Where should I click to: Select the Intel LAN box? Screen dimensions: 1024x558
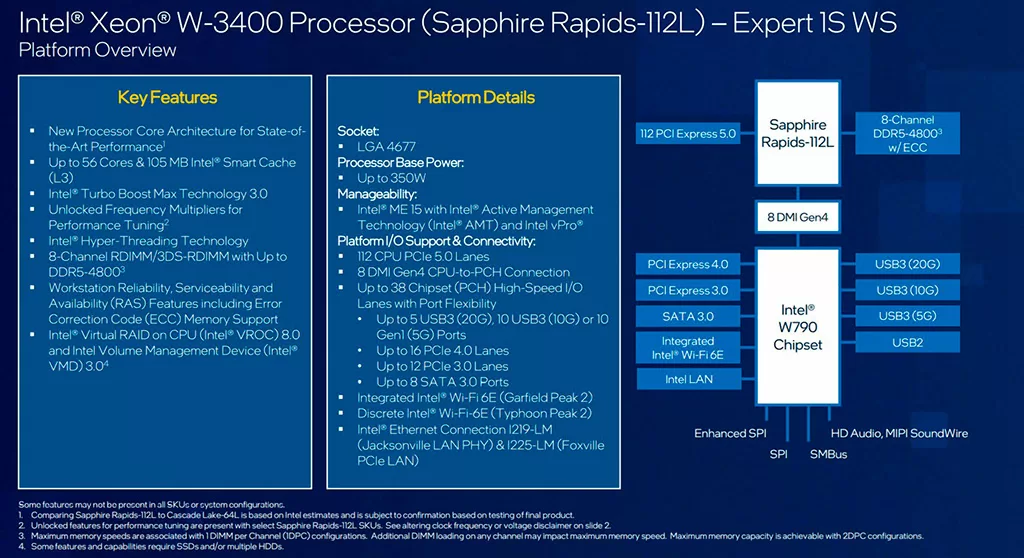click(688, 379)
